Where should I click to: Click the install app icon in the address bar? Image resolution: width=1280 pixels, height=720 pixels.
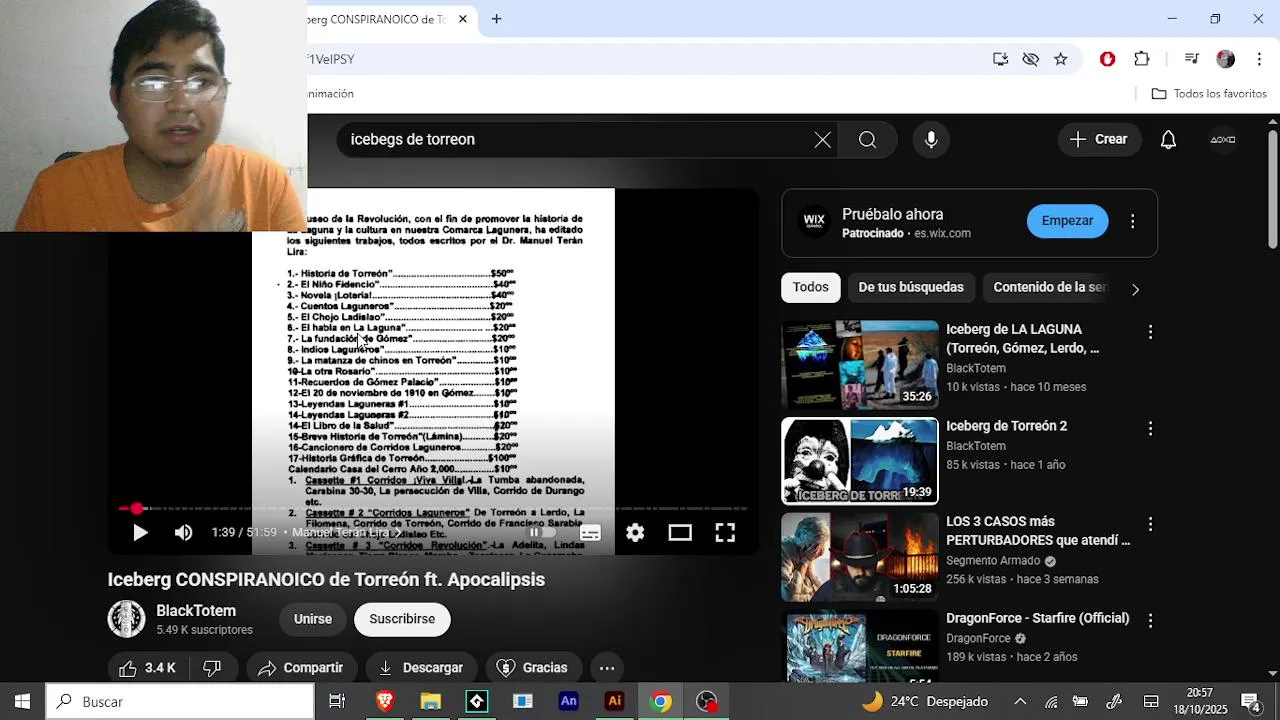(x=1000, y=59)
